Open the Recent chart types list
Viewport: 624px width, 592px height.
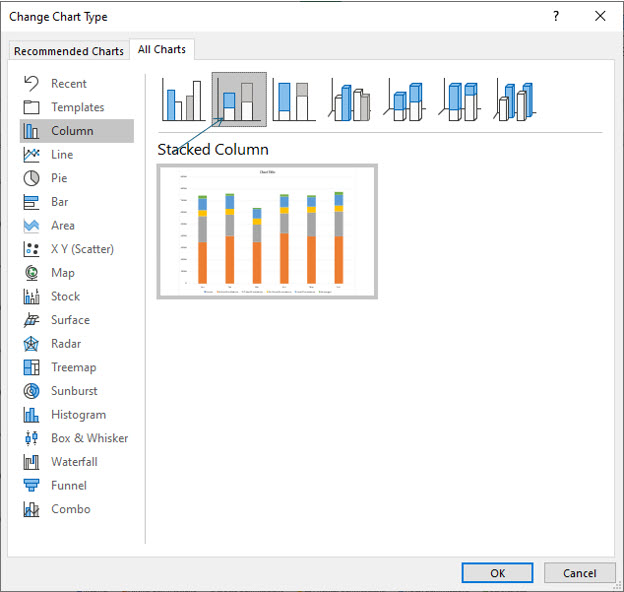click(68, 84)
